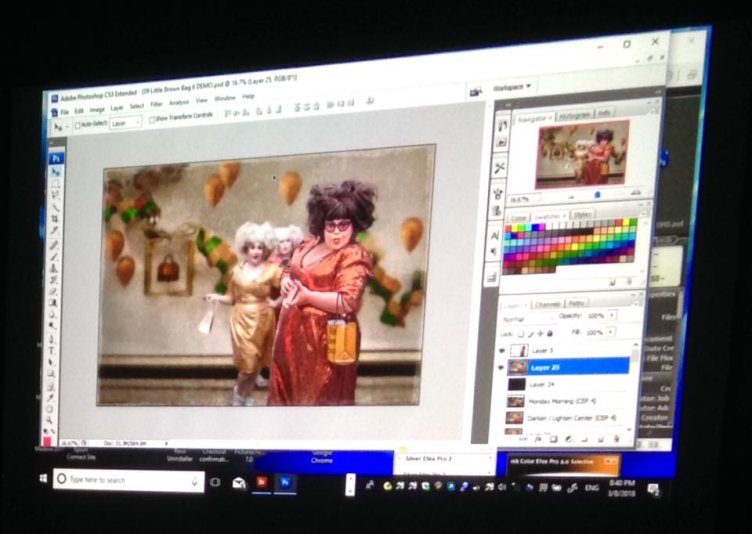Add a layer mask button
752x534 pixels.
[553, 439]
